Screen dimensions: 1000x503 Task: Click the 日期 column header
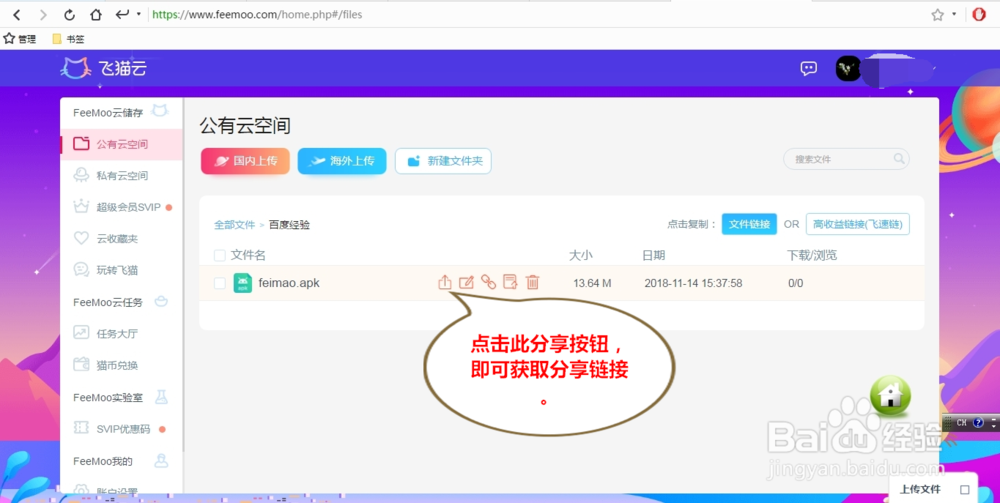point(653,256)
